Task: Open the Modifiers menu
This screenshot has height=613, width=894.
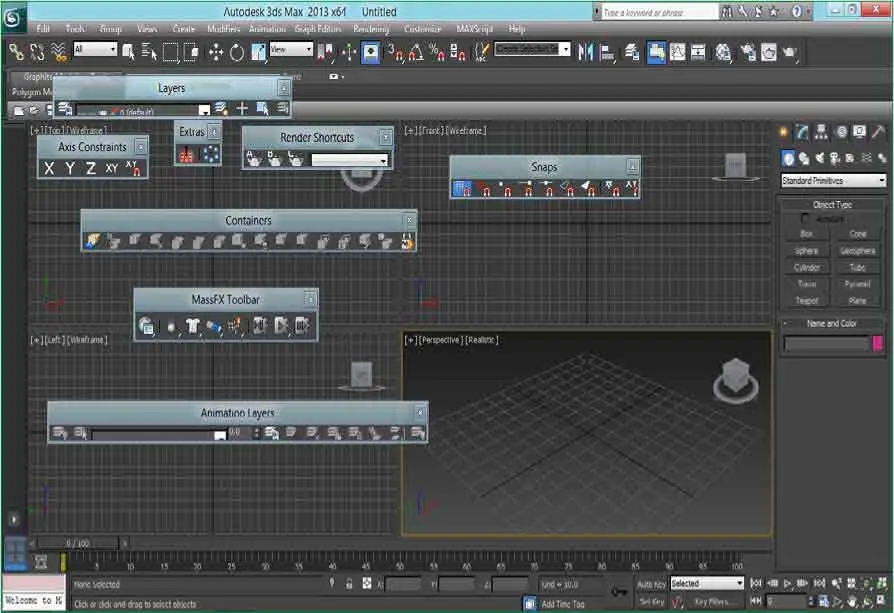Action: click(x=223, y=28)
